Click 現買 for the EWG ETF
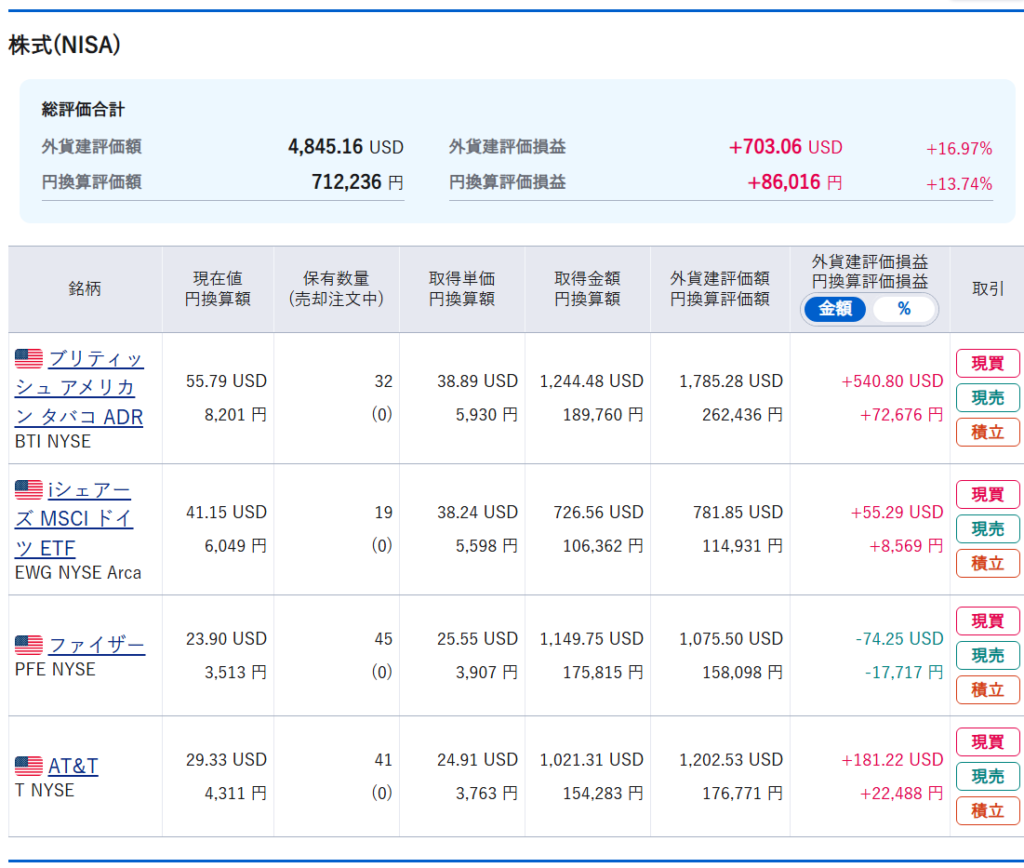1024x868 pixels. click(x=987, y=494)
